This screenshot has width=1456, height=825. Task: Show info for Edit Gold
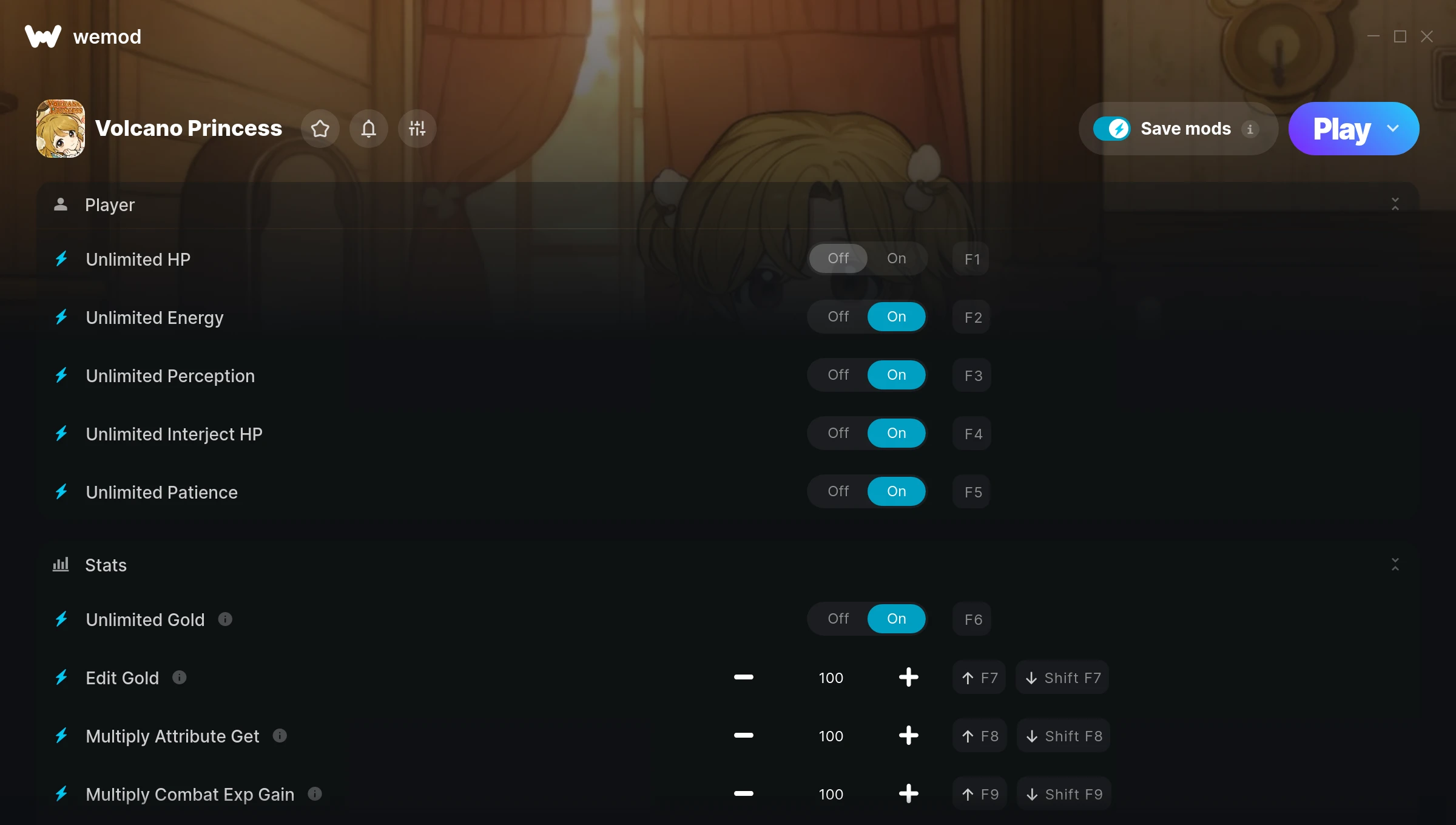pos(179,677)
